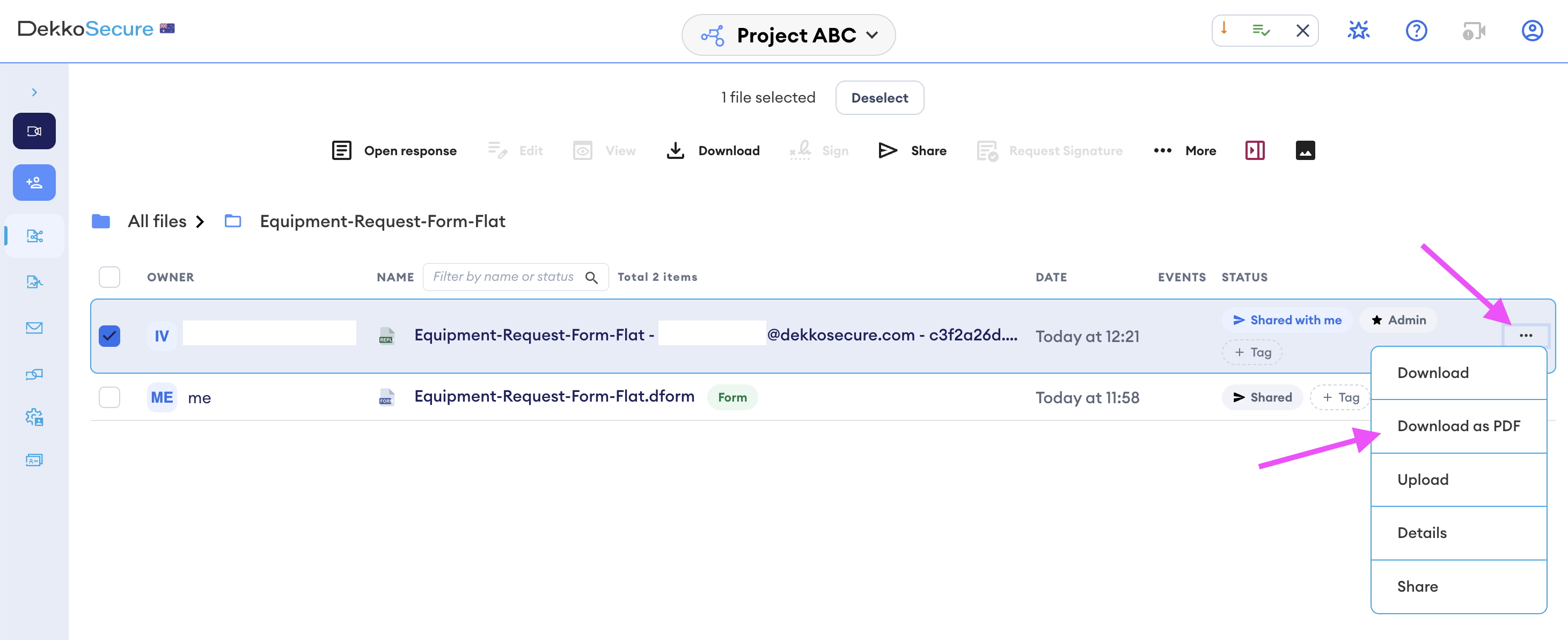Viewport: 1568px width, 640px height.
Task: Open the user profile account icon
Action: tap(1532, 31)
